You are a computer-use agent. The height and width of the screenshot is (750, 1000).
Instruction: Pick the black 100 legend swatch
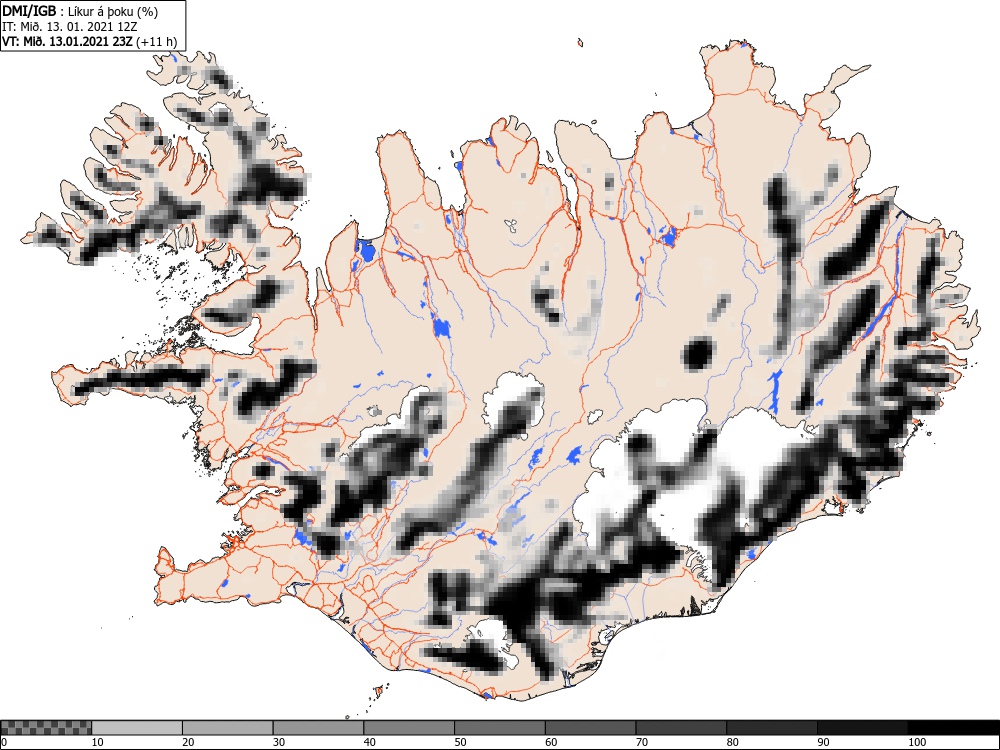point(953,728)
